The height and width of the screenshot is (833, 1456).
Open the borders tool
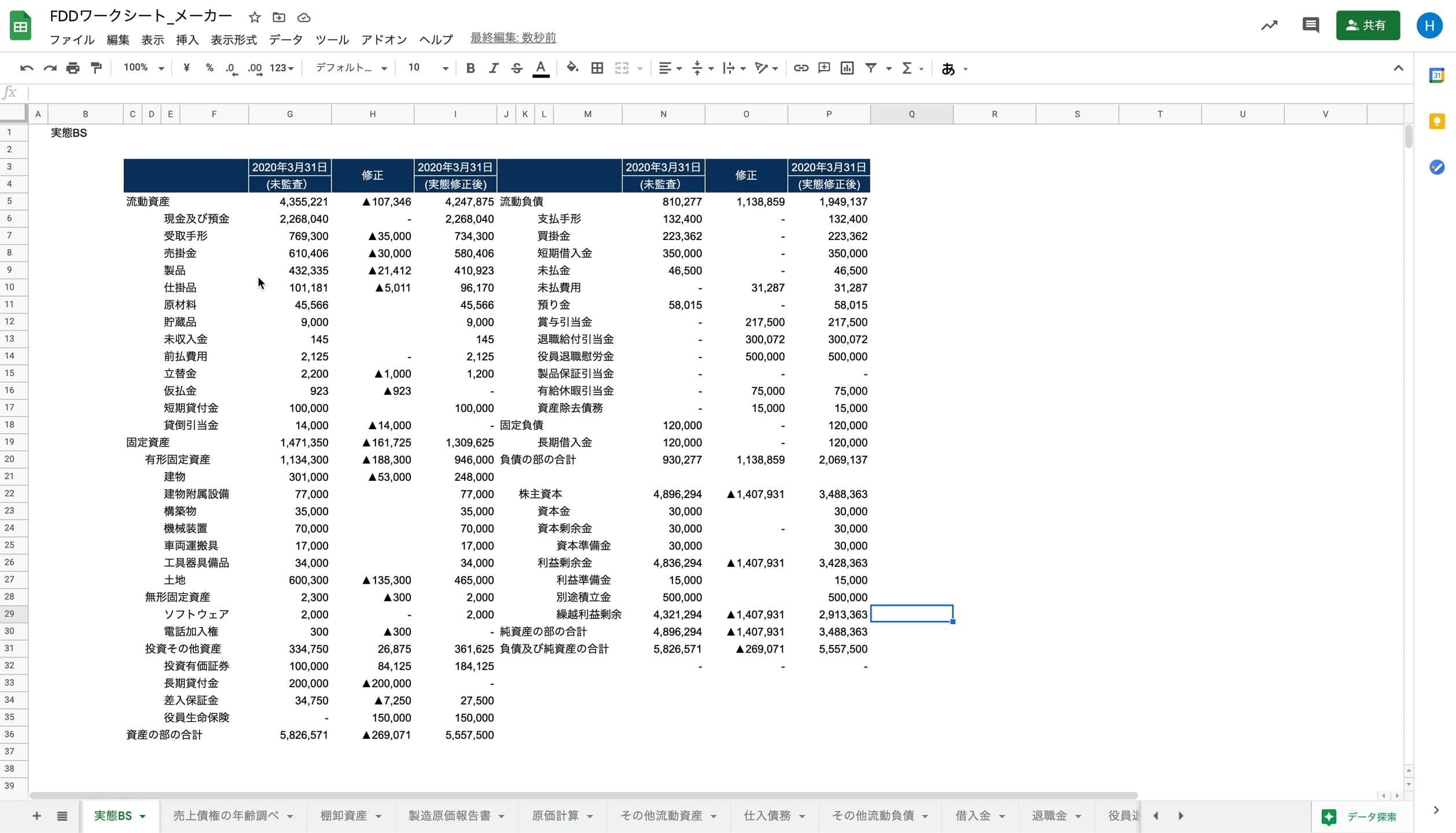tap(597, 68)
